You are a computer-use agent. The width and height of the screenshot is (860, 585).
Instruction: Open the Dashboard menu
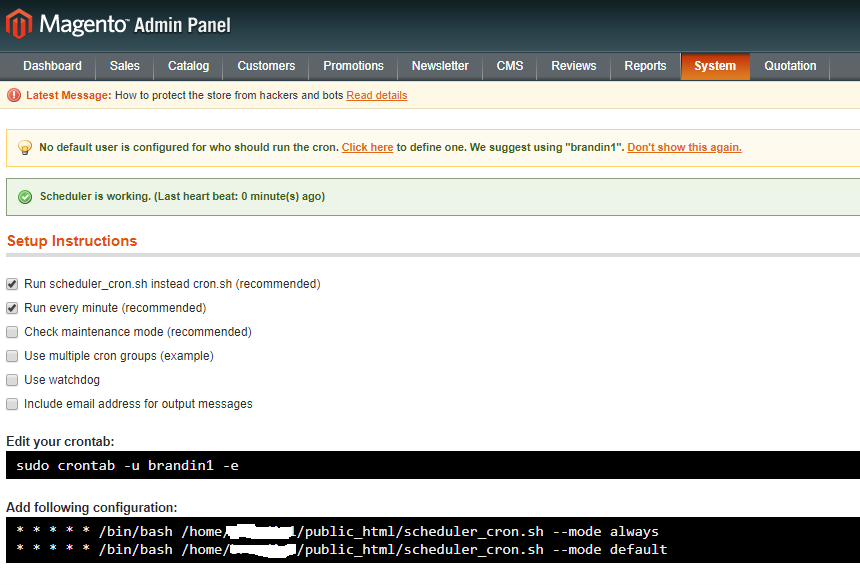[x=52, y=66]
